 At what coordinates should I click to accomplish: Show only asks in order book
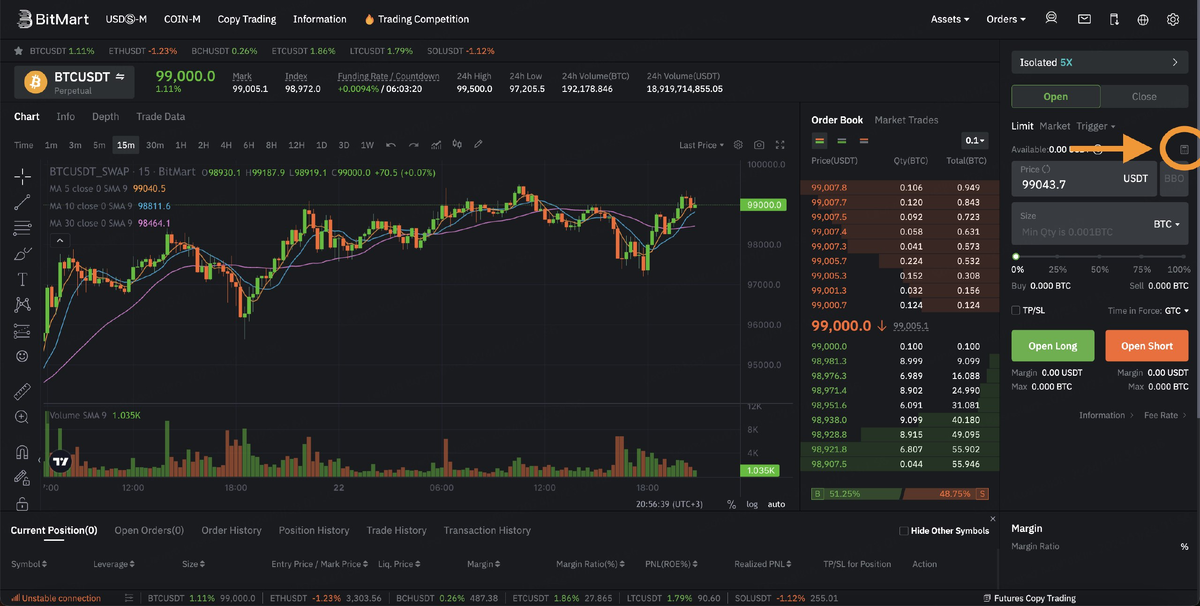point(864,141)
